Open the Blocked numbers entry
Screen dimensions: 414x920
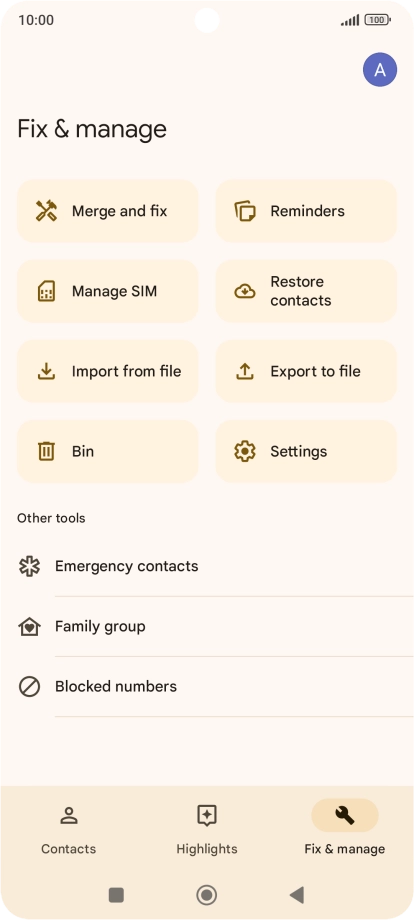pyautogui.click(x=207, y=686)
